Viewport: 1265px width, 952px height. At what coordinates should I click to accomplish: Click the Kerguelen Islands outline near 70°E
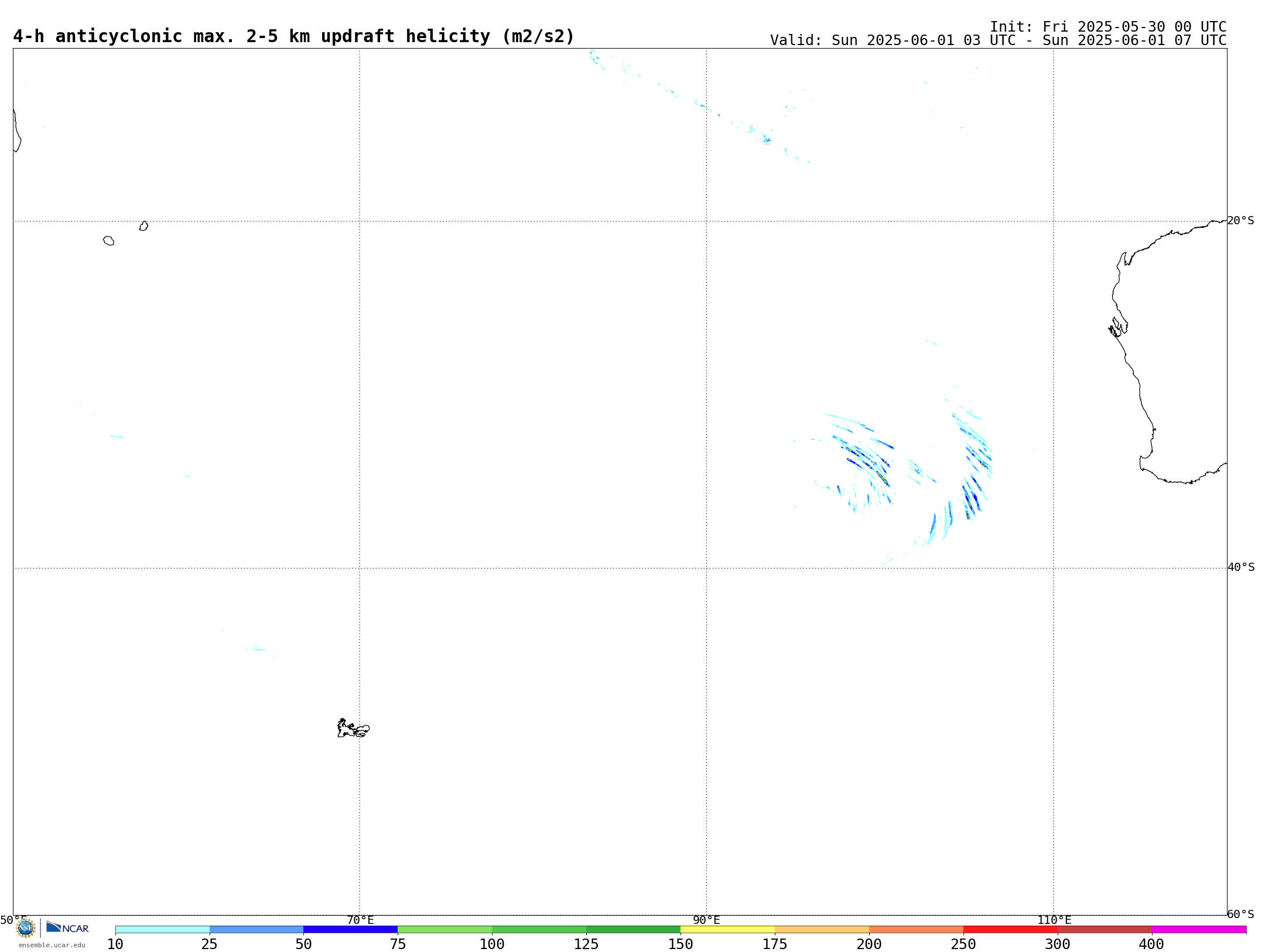[x=353, y=728]
